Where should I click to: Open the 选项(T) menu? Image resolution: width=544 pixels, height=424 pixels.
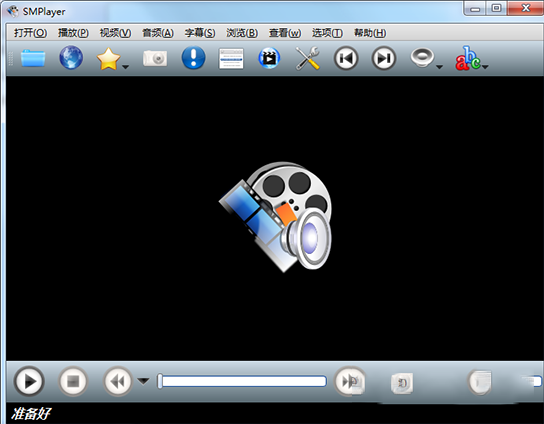click(327, 33)
